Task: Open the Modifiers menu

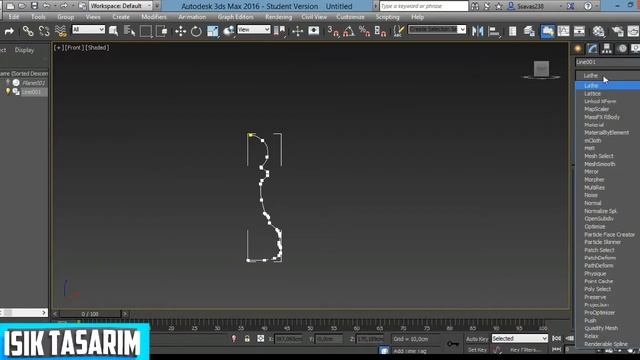Action: click(x=154, y=17)
